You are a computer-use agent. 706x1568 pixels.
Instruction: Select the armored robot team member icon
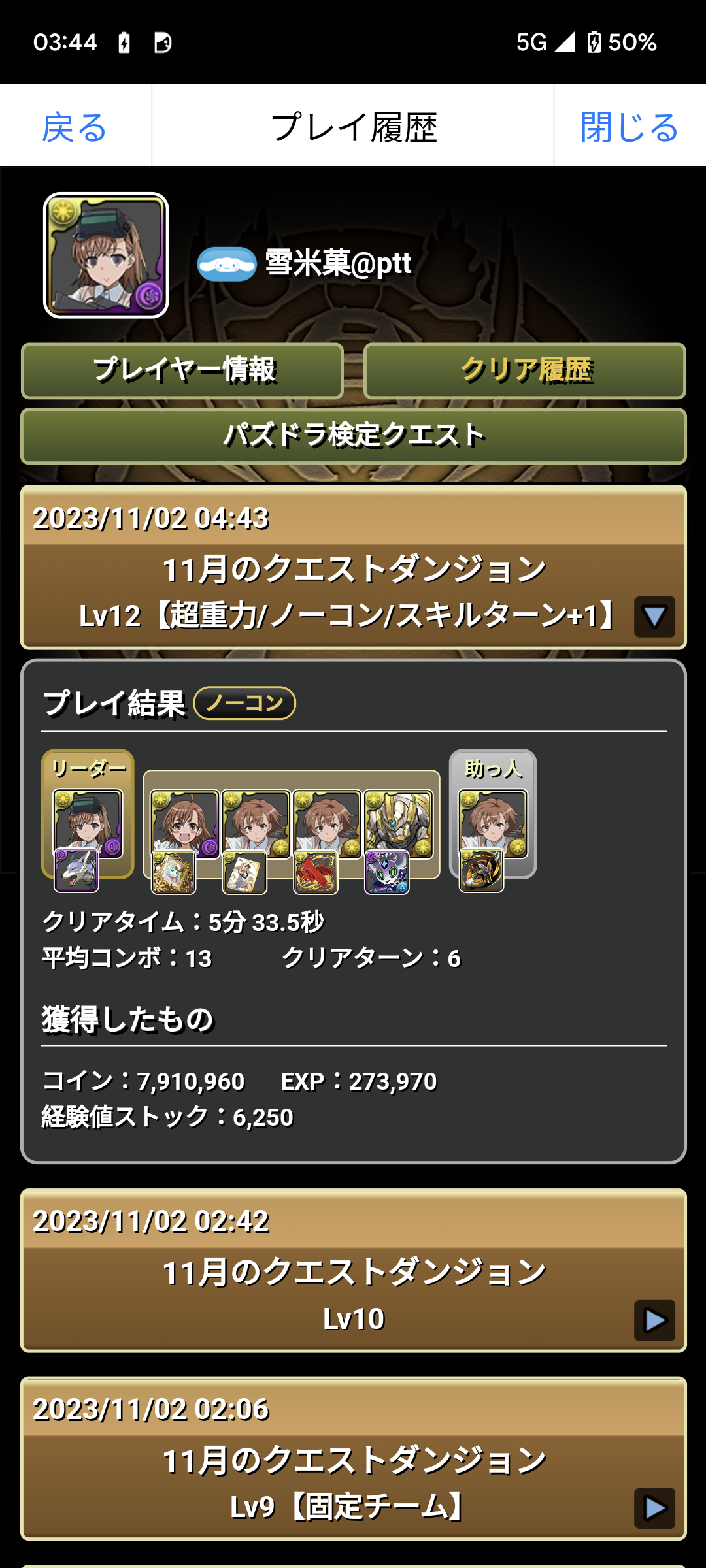point(399,824)
